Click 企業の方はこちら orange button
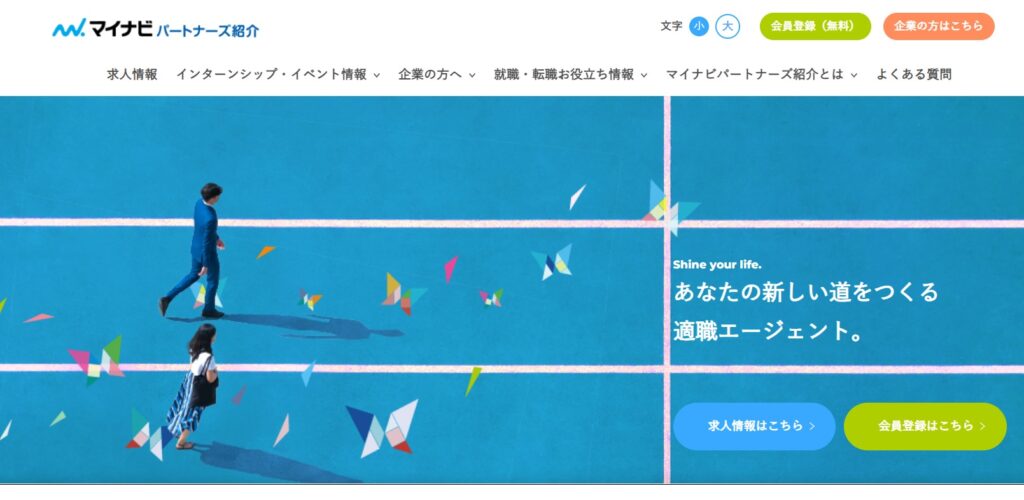This screenshot has width=1024, height=500. click(938, 26)
